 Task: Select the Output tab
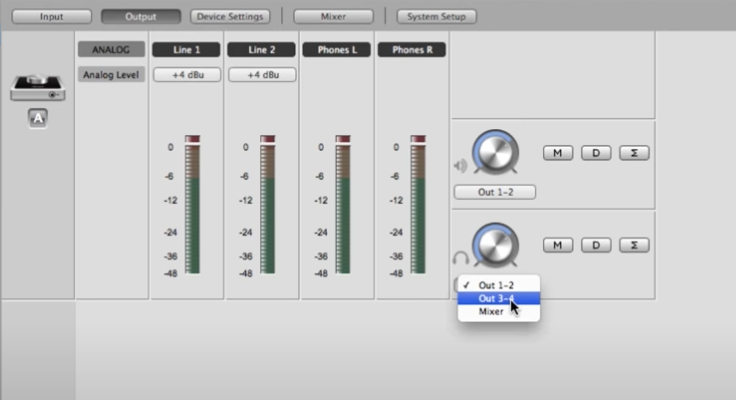(141, 16)
